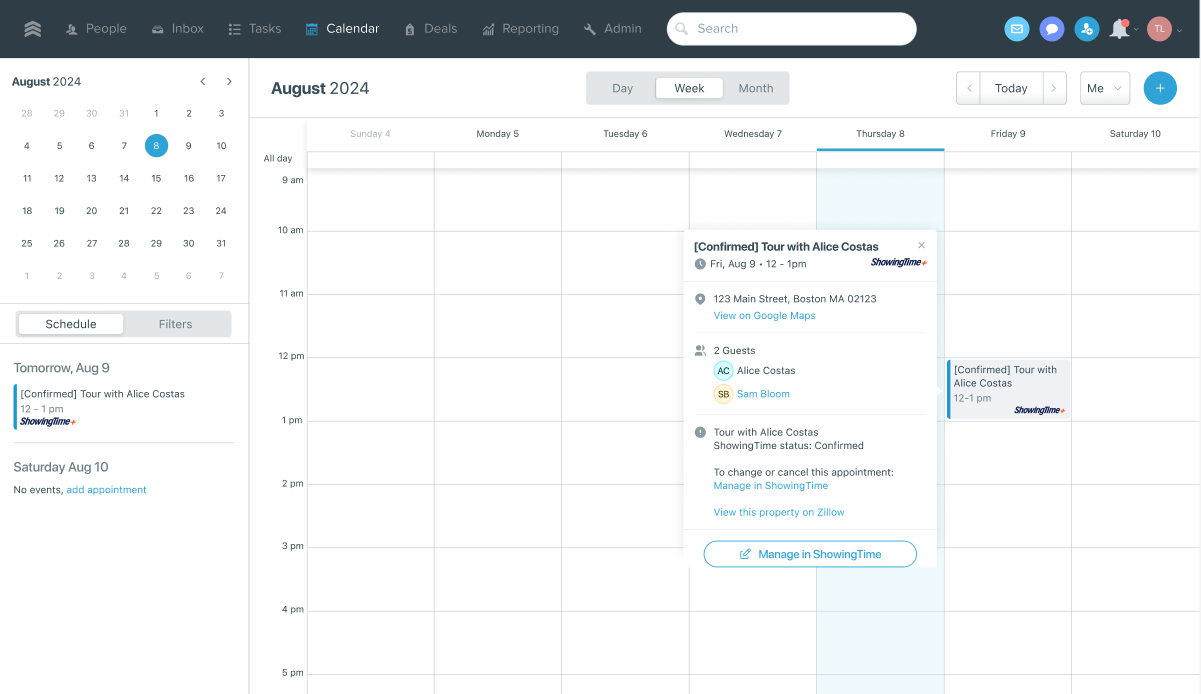
Task: Click the popup title Tour with Alice Costas
Action: click(x=786, y=247)
